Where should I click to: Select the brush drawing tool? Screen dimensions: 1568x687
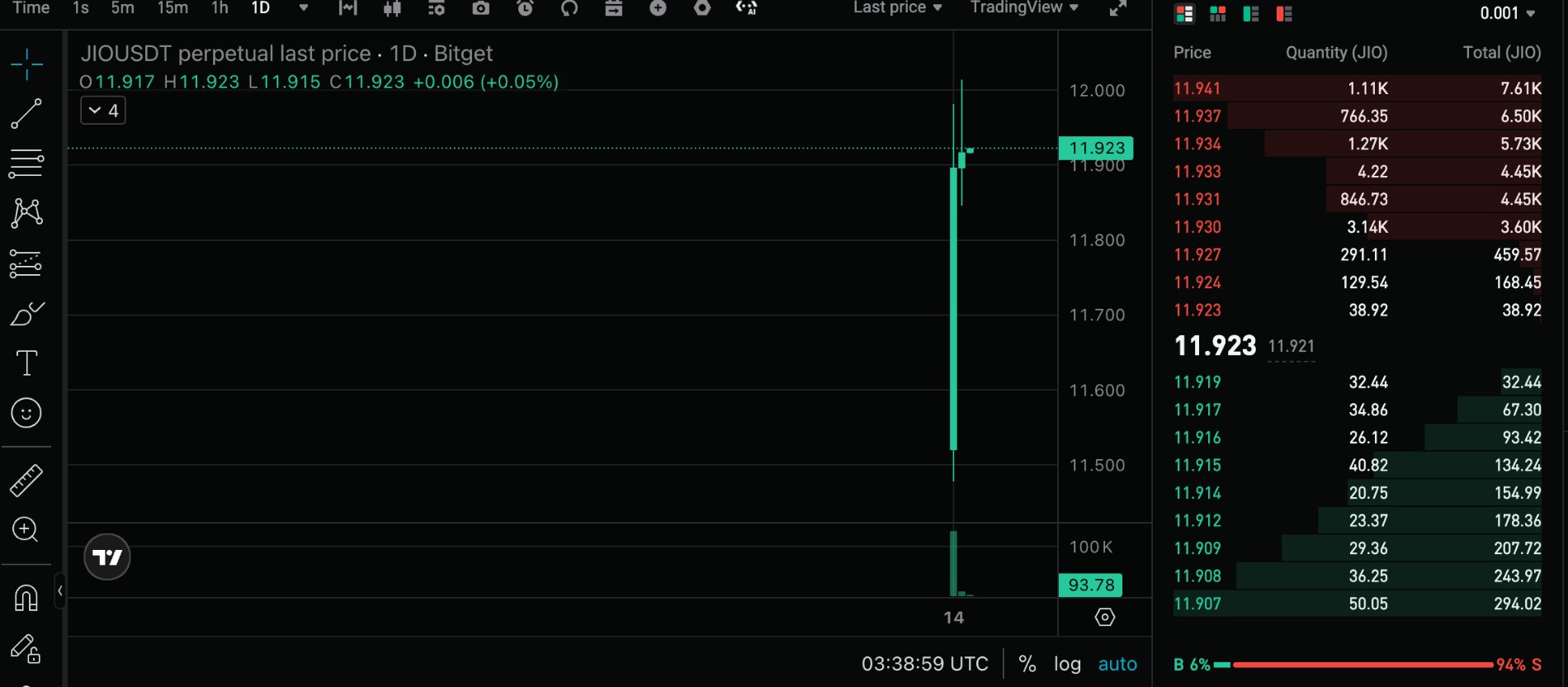[26, 314]
